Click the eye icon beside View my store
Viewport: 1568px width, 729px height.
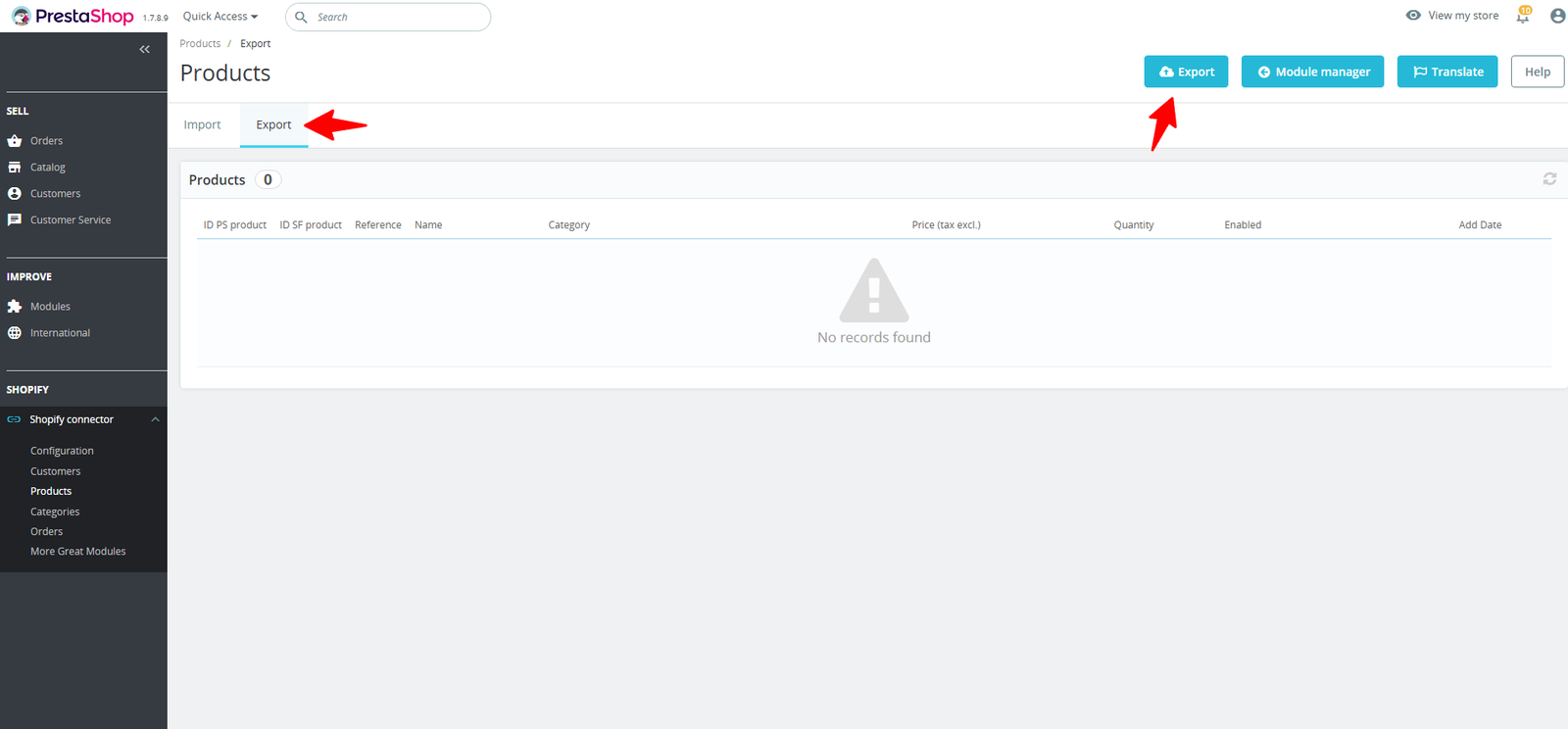1413,16
